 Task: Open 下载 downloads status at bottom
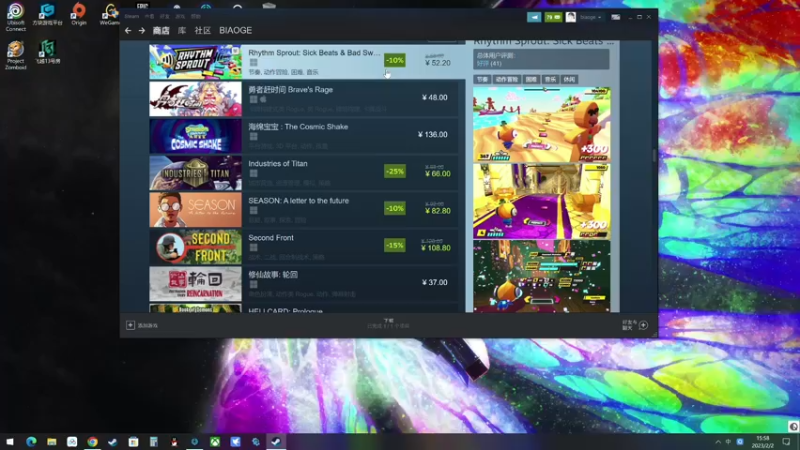tap(389, 323)
